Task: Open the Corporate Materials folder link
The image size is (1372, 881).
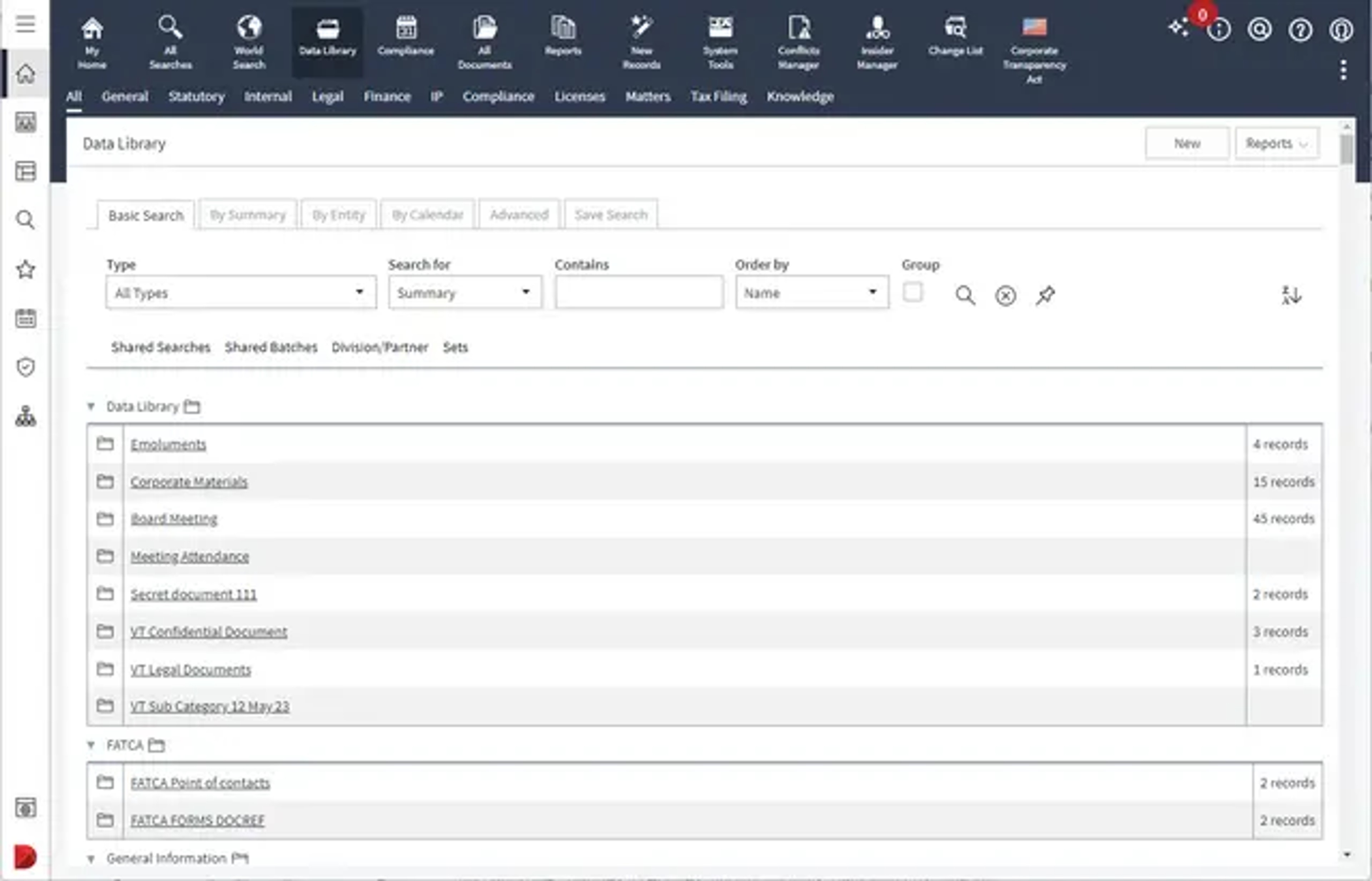Action: click(189, 482)
